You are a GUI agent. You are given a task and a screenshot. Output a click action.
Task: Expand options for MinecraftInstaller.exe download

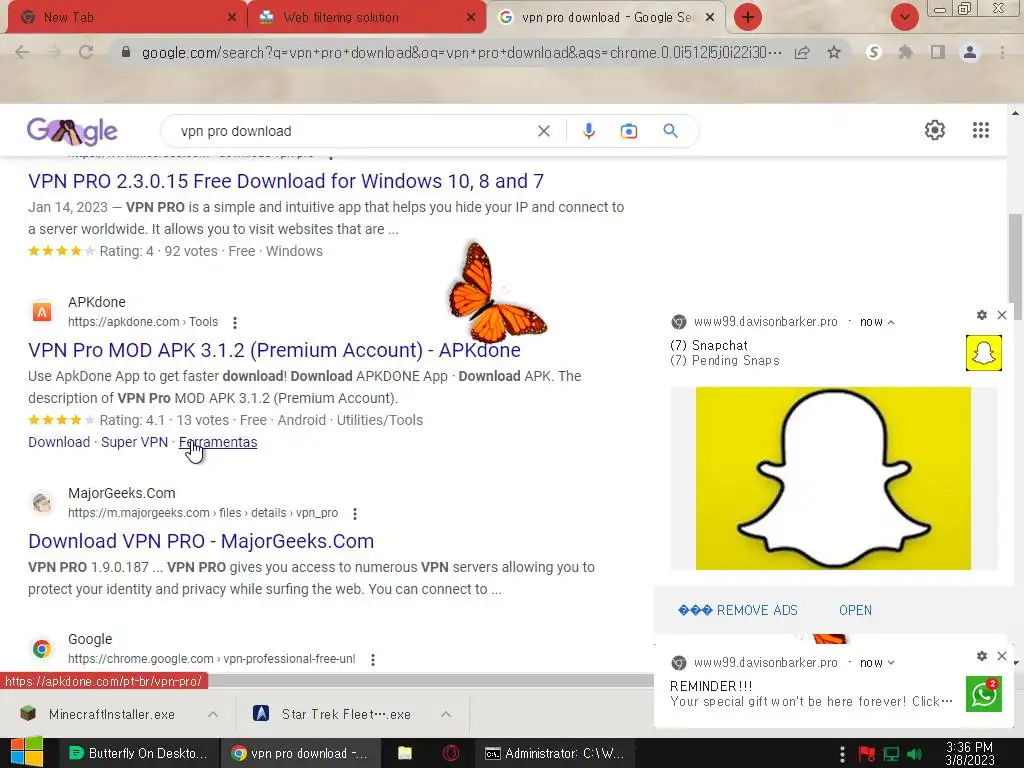click(213, 714)
